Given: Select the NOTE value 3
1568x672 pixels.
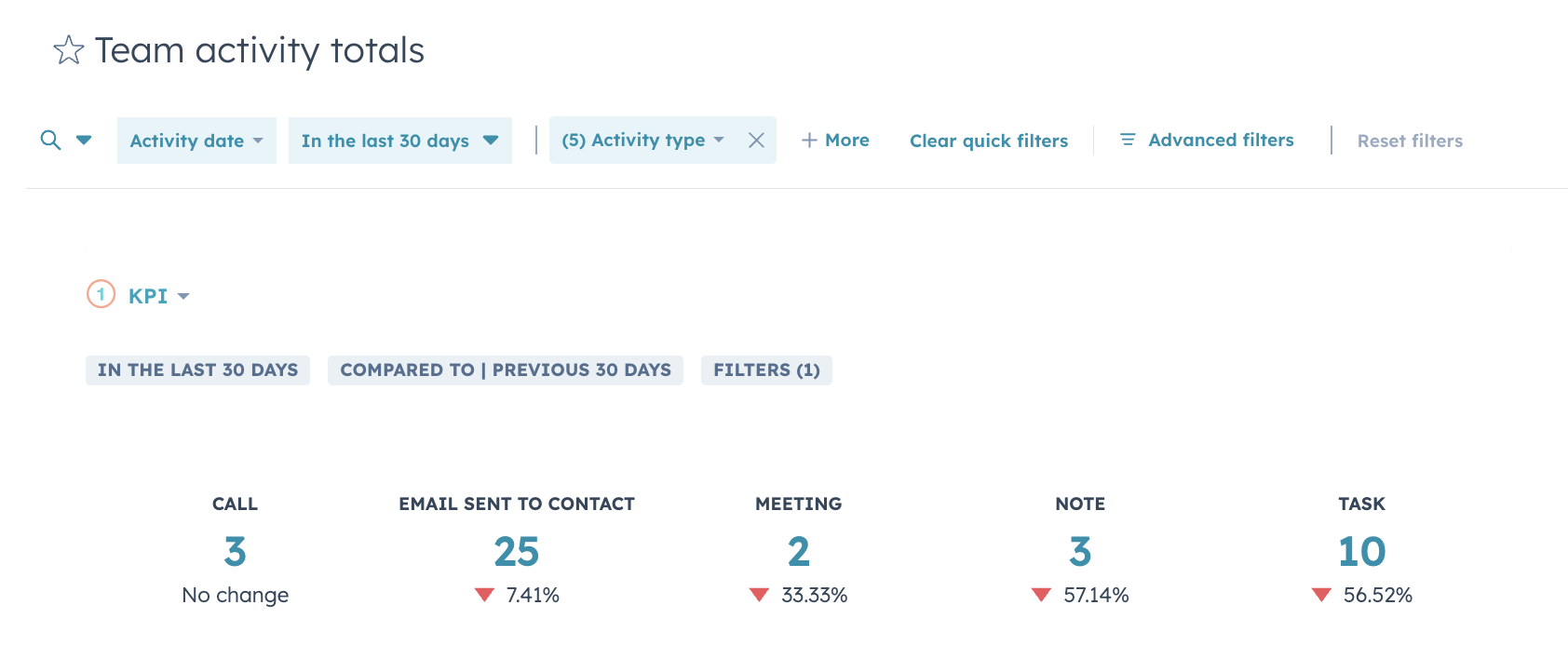Looking at the screenshot, I should tap(1080, 552).
